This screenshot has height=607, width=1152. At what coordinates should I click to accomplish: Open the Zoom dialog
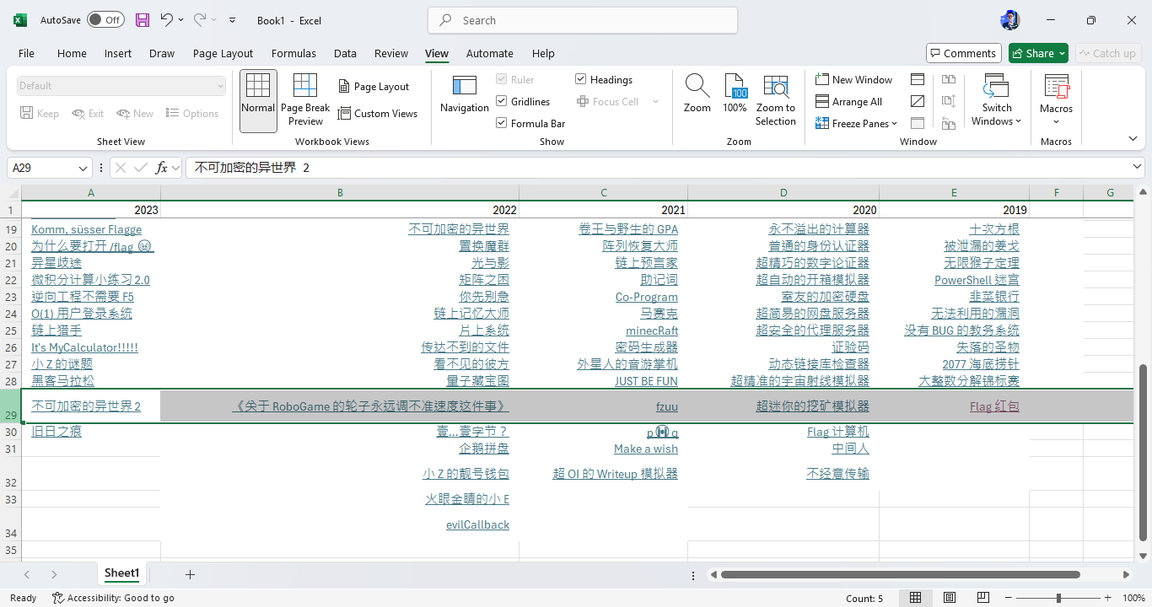coord(697,94)
